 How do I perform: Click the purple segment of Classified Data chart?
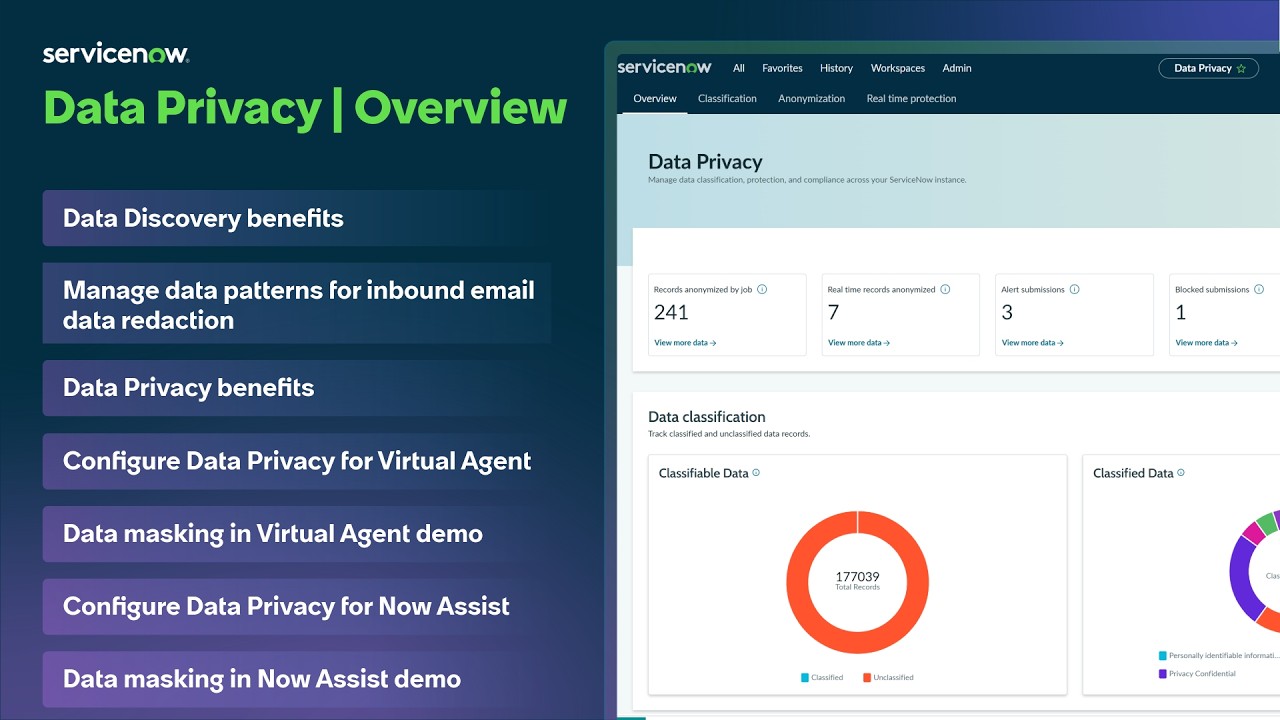click(1243, 580)
